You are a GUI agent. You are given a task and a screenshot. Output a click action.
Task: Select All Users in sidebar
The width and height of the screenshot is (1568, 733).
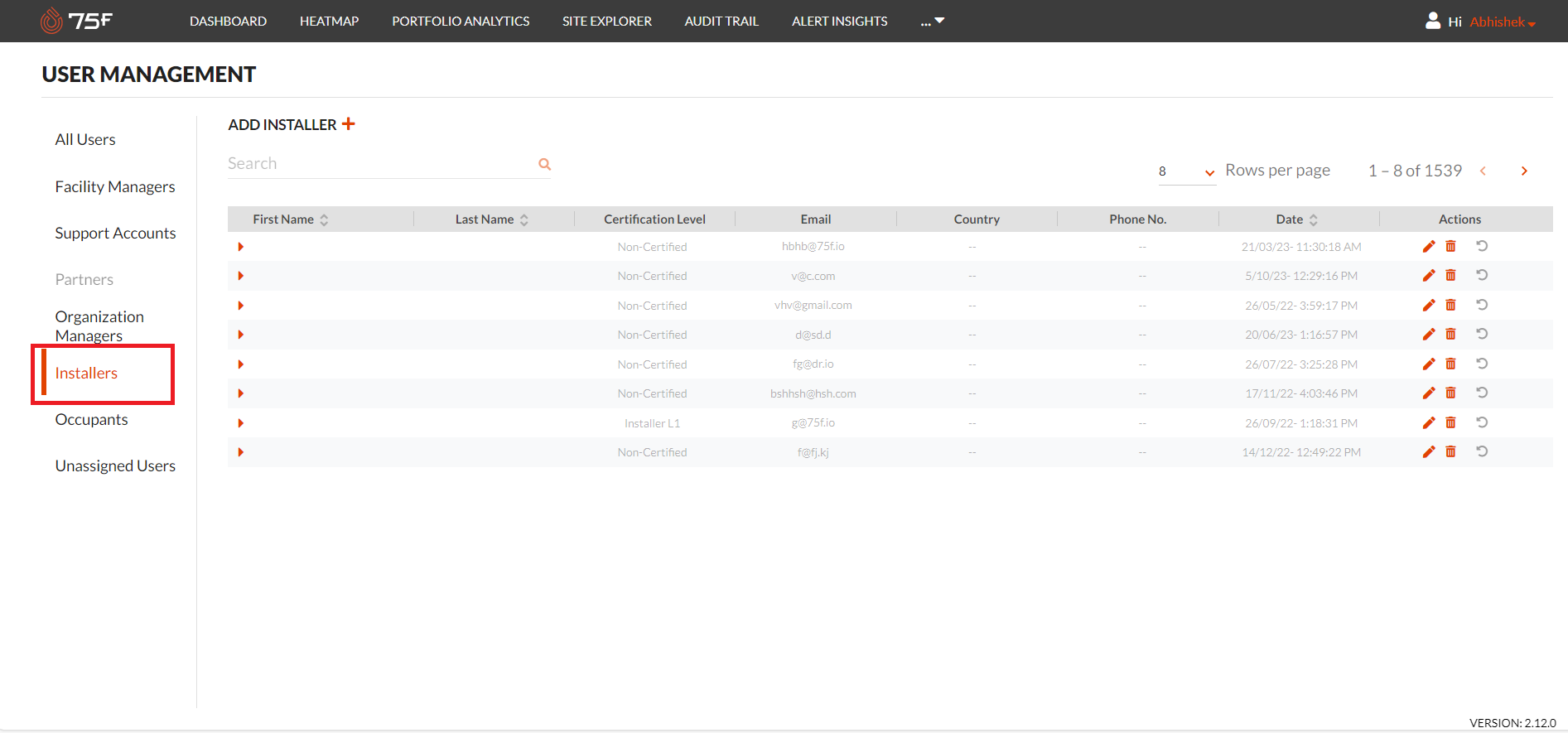click(85, 140)
